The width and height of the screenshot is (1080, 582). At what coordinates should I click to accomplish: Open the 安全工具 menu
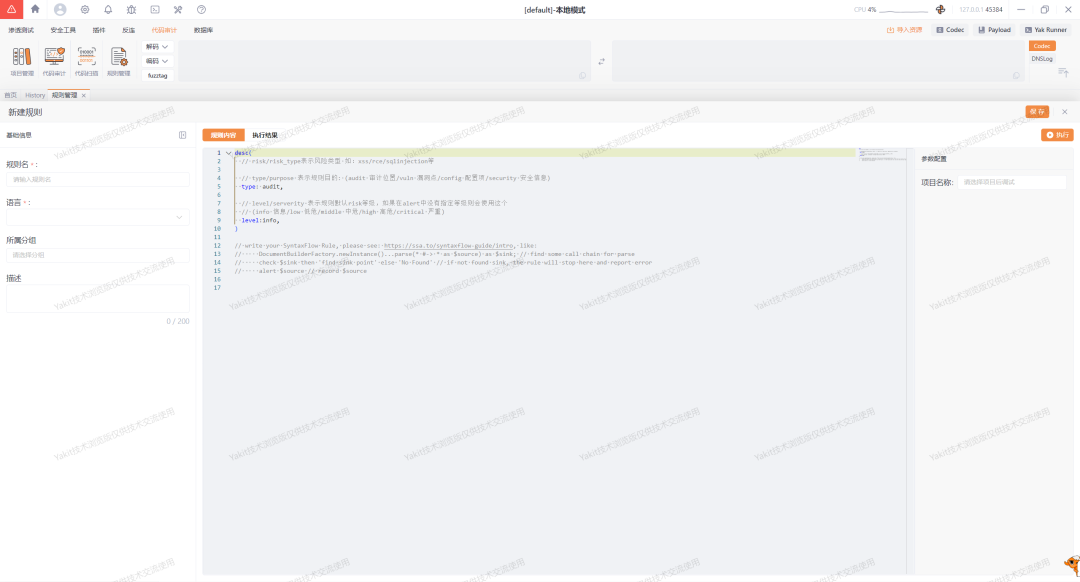tap(63, 30)
